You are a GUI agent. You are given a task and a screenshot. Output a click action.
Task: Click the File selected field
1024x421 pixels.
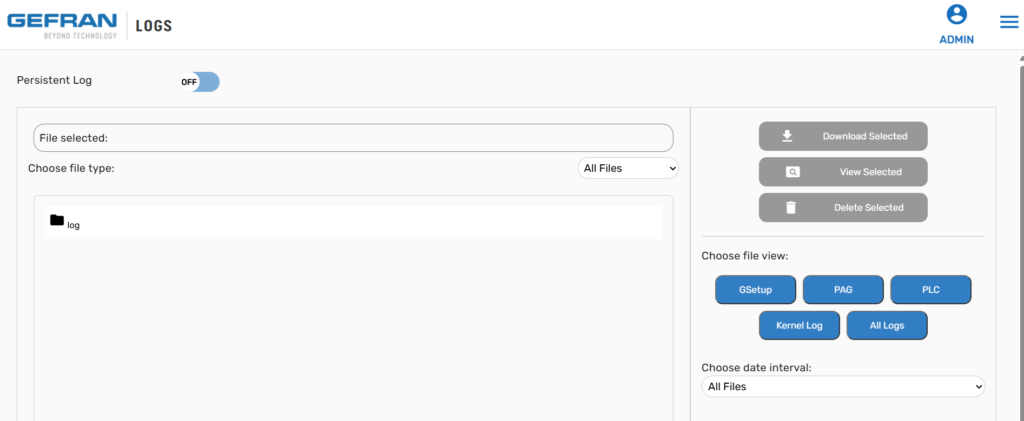pos(353,138)
